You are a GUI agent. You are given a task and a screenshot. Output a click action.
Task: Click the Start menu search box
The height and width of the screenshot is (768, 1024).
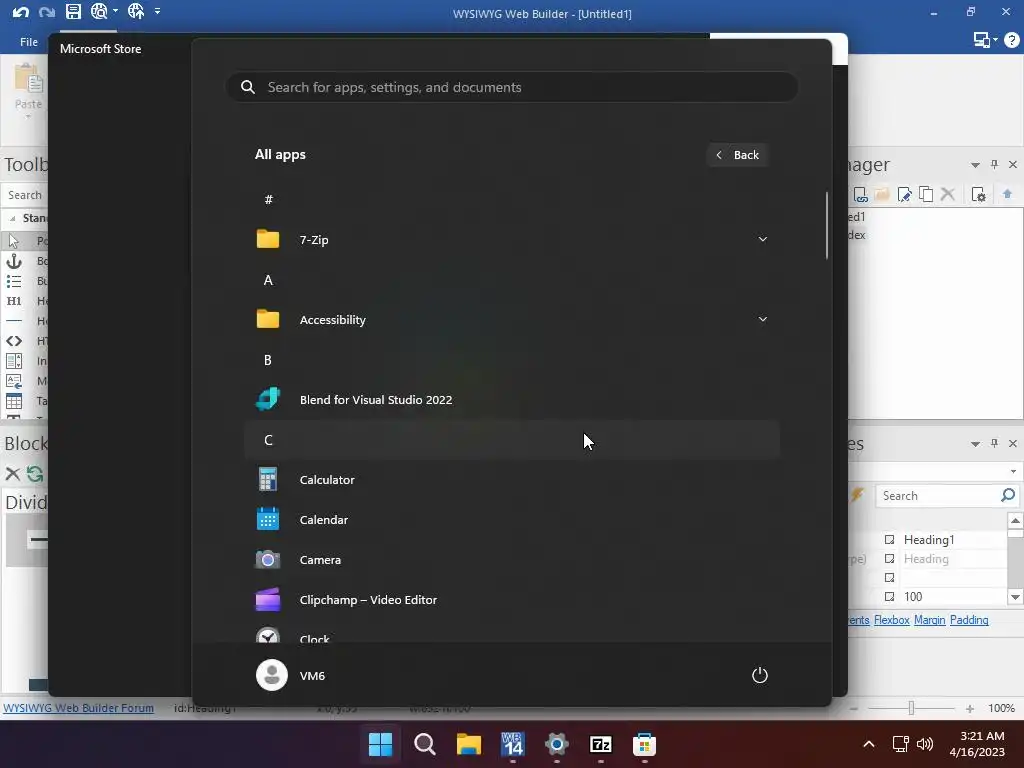tap(511, 87)
